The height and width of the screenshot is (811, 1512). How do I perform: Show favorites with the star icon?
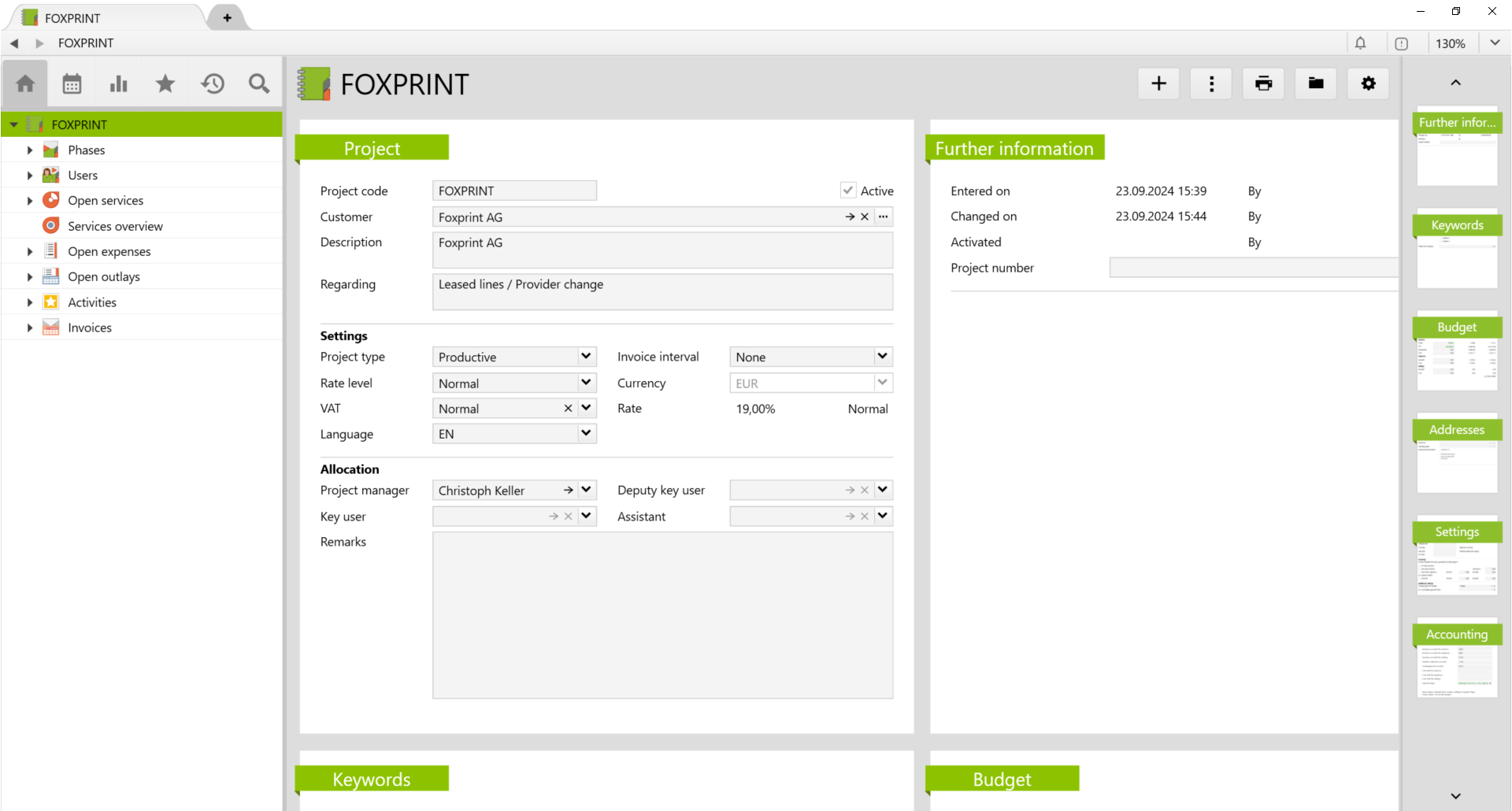point(165,83)
